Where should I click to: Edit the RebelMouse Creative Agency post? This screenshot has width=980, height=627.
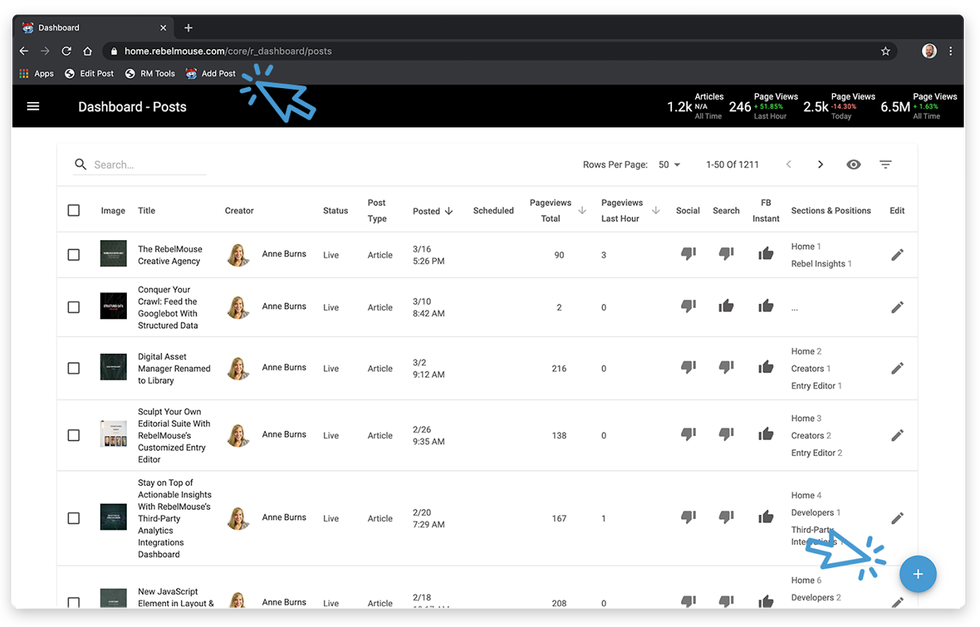click(x=897, y=255)
